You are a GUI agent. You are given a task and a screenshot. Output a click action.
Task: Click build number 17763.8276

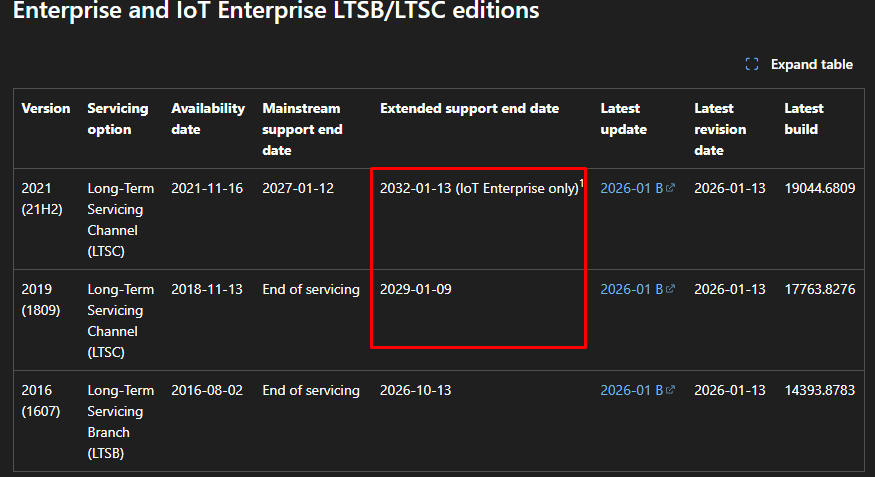point(820,290)
